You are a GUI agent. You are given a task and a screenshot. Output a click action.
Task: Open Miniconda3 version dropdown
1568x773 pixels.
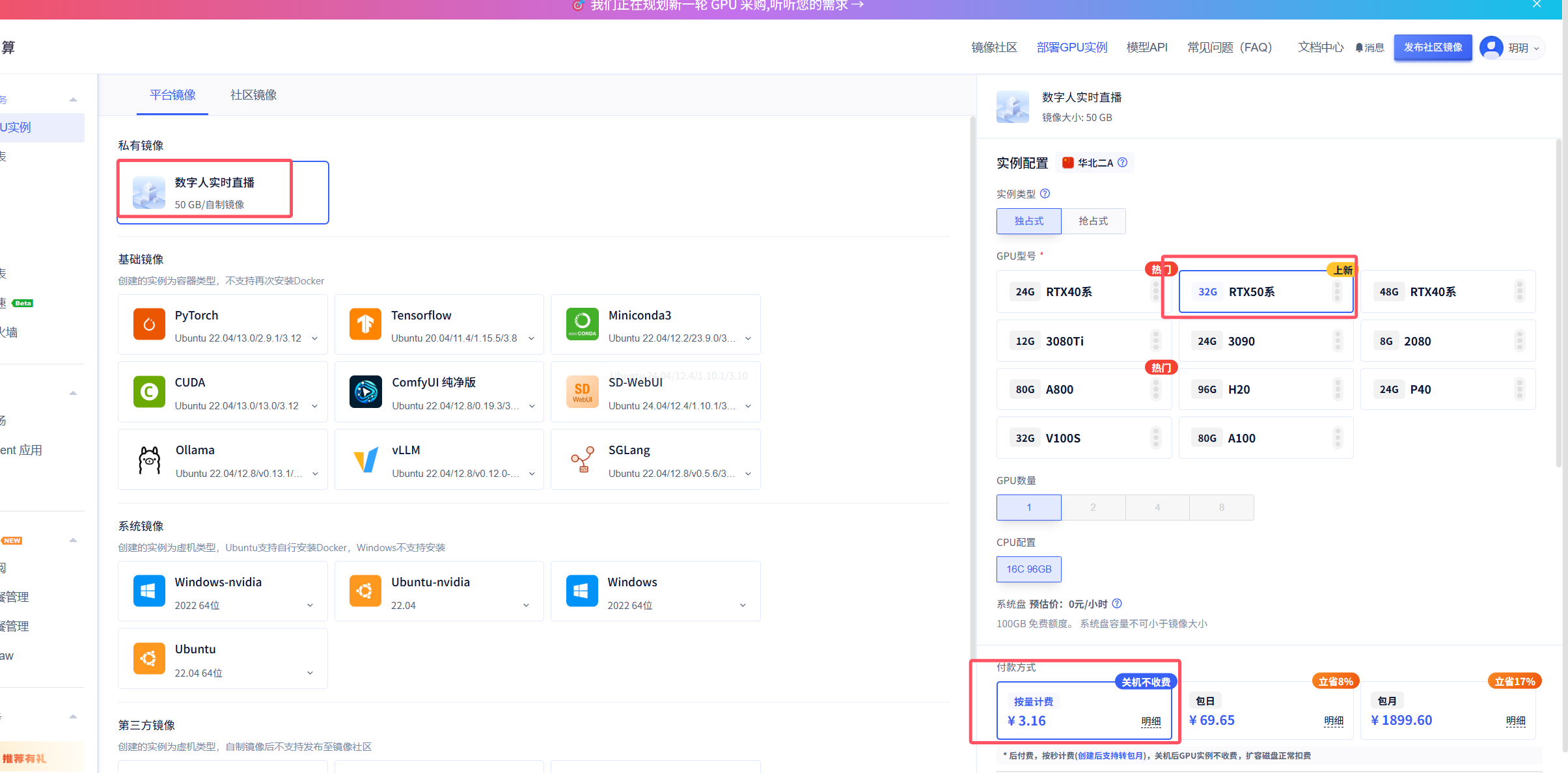point(748,338)
